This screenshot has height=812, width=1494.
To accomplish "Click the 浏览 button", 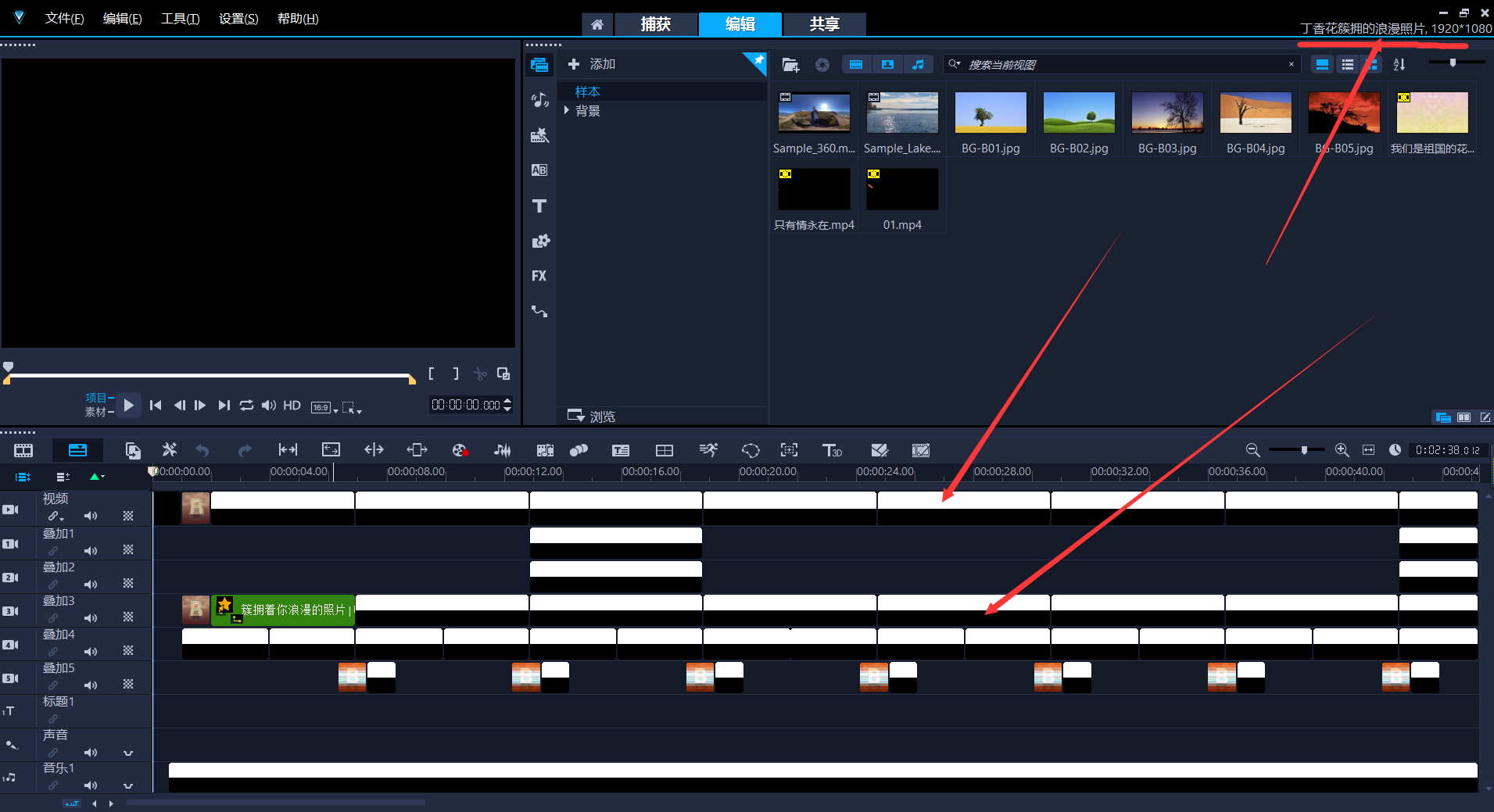I will pyautogui.click(x=592, y=416).
